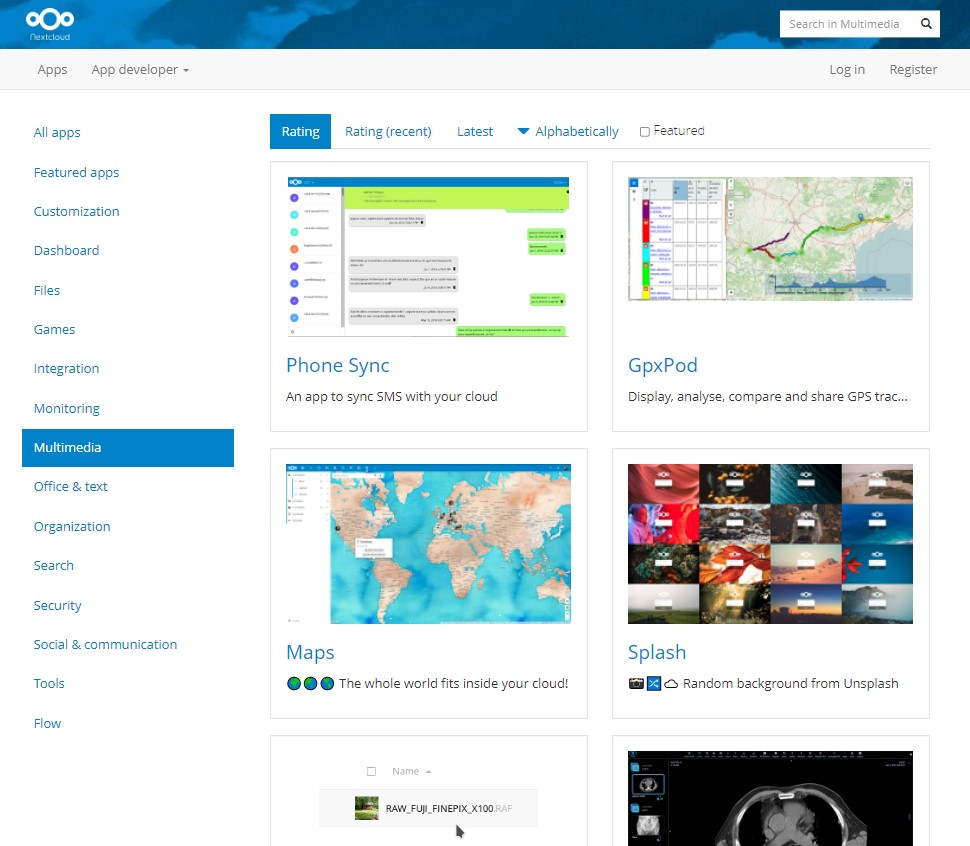Click the Nextcloud logo in the header
970x846 pixels.
(x=49, y=22)
